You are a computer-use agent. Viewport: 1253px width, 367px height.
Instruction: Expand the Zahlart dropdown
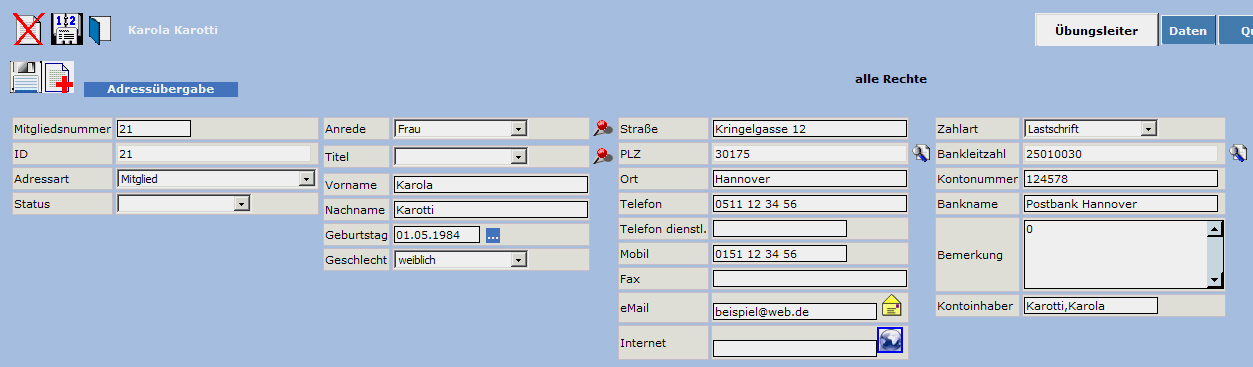coord(1149,129)
